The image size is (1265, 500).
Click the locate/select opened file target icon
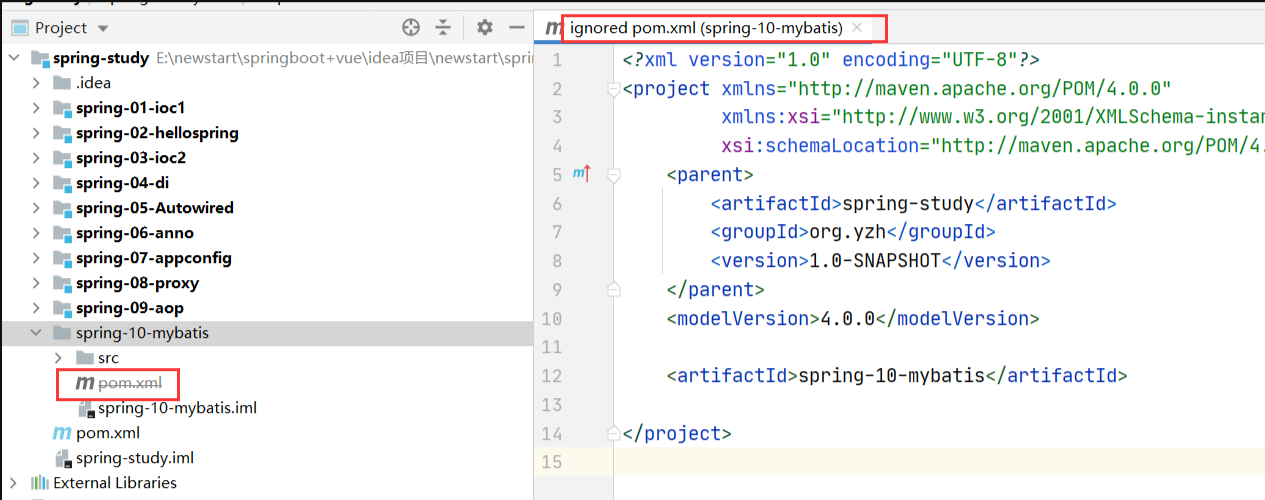click(x=411, y=28)
